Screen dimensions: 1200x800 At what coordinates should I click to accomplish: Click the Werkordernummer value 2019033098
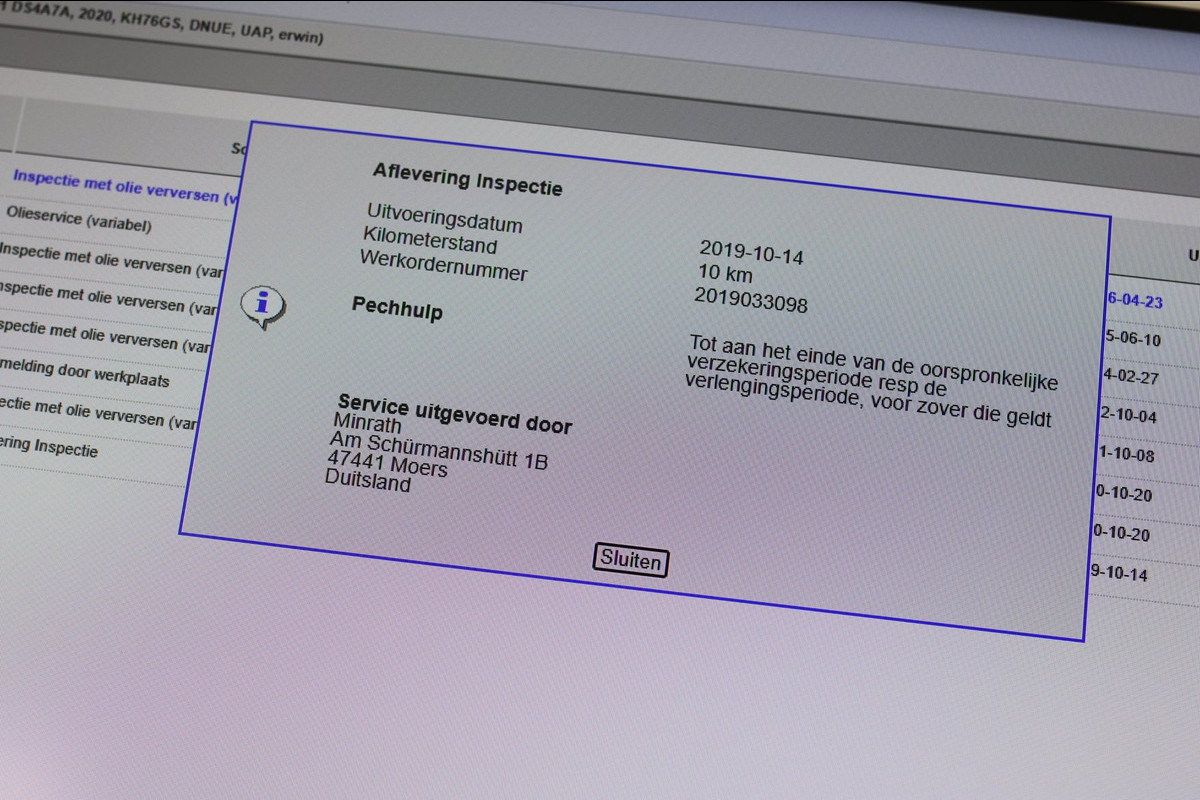point(750,300)
